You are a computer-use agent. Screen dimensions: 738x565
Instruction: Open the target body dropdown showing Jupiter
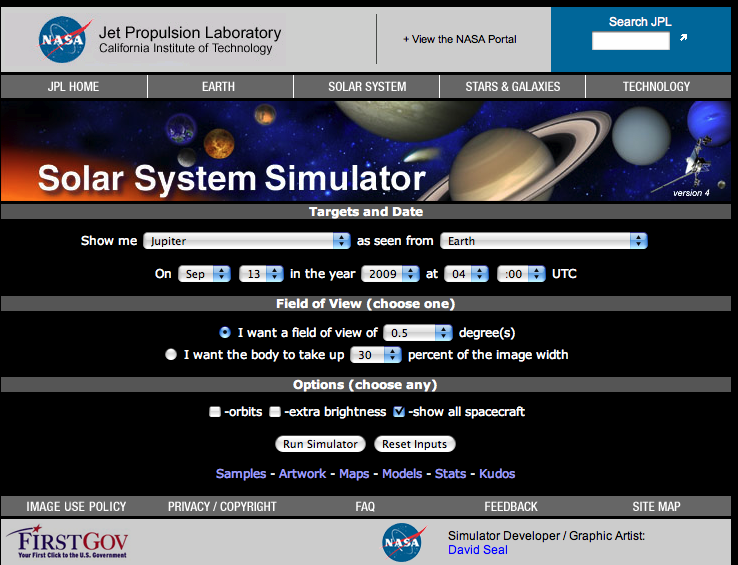tap(247, 241)
